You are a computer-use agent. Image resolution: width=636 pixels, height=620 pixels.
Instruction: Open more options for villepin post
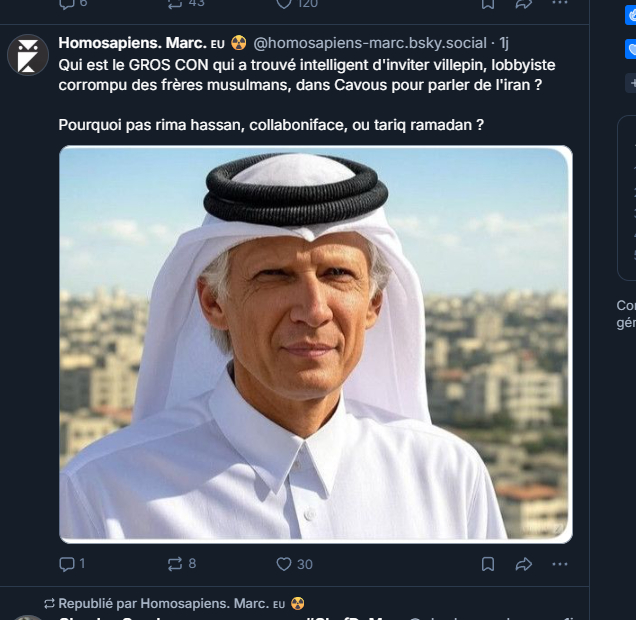[560, 564]
